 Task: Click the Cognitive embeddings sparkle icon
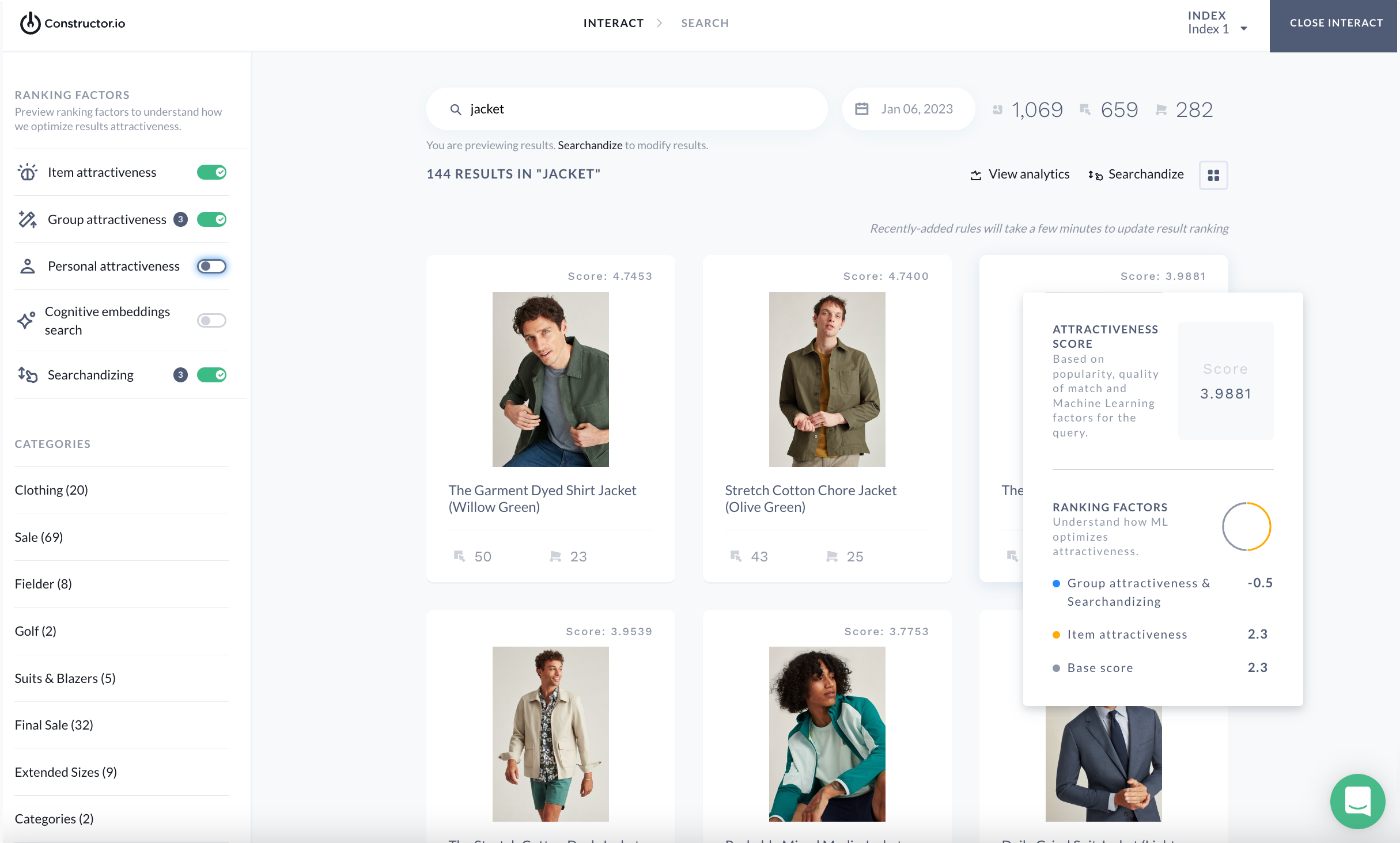coord(27,320)
